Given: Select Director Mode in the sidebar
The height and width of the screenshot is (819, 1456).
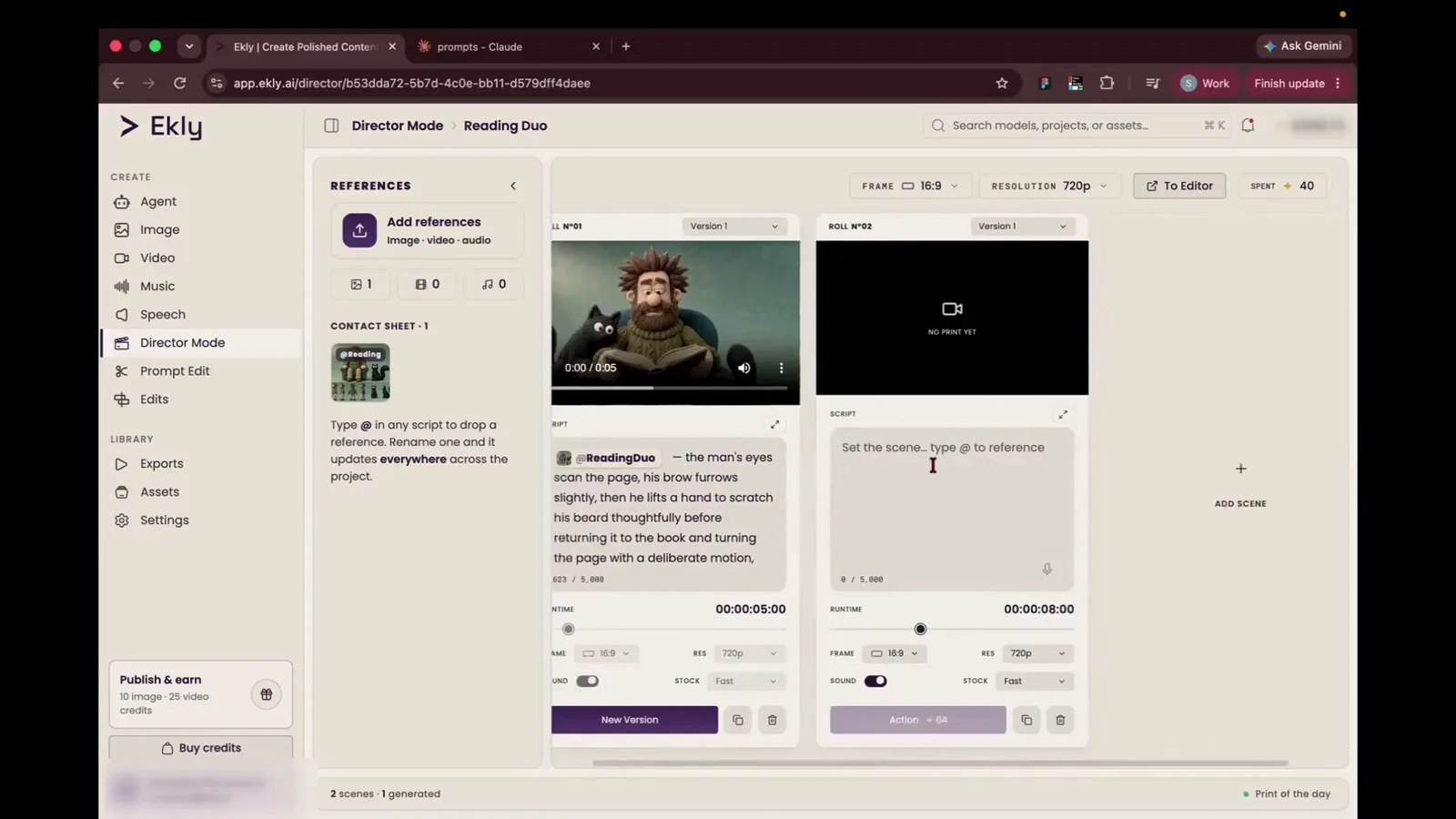Looking at the screenshot, I should click(200, 342).
